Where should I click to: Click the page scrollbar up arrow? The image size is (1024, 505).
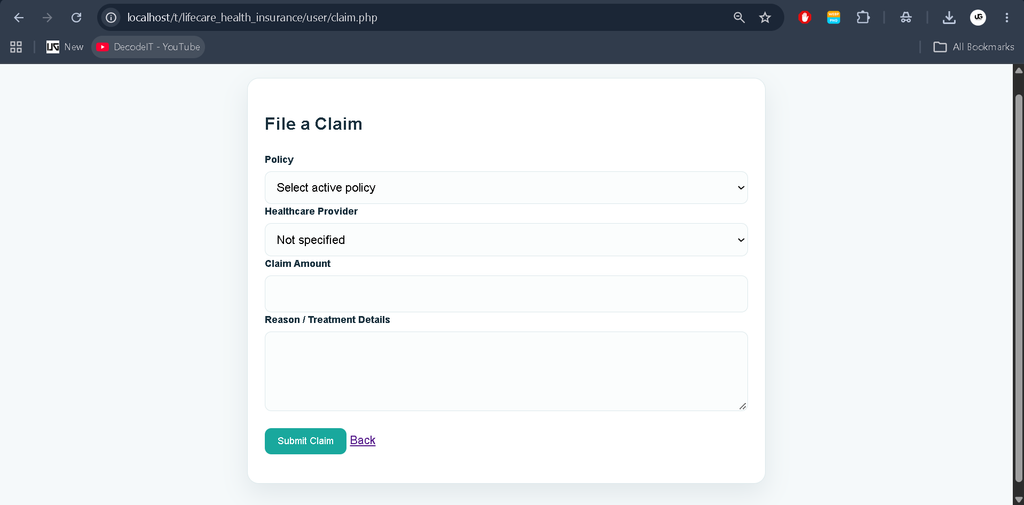click(x=1018, y=70)
